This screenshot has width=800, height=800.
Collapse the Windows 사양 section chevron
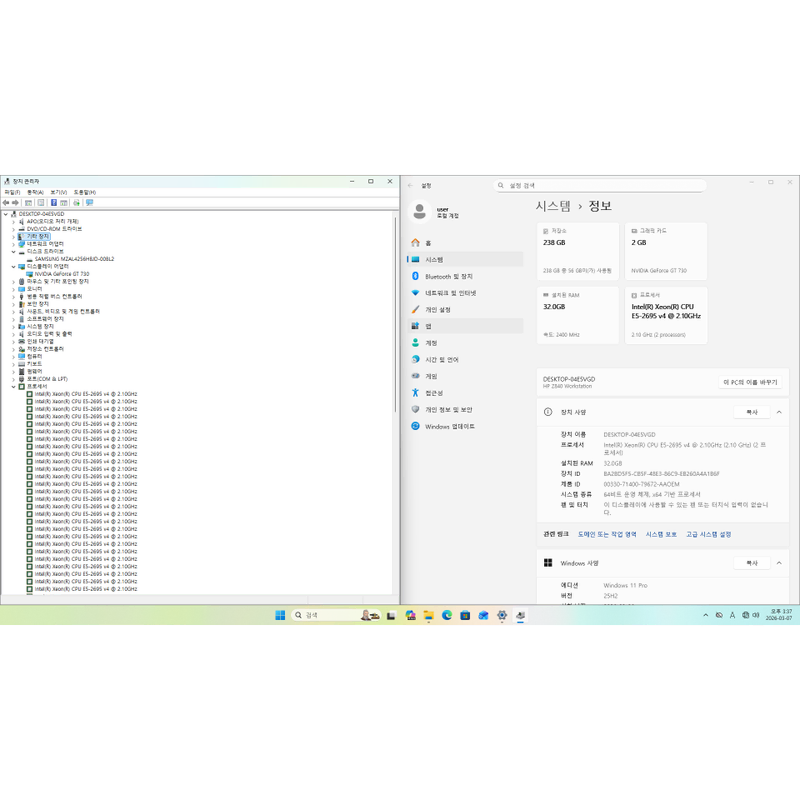click(x=779, y=563)
